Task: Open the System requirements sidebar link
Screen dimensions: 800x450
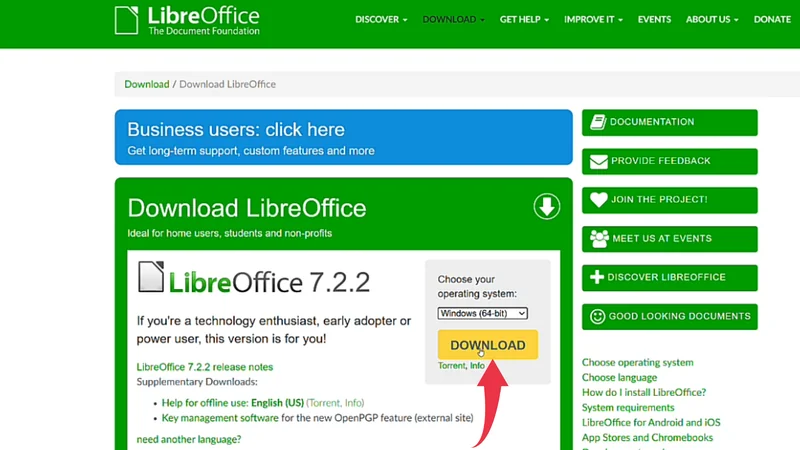Action: tap(628, 408)
